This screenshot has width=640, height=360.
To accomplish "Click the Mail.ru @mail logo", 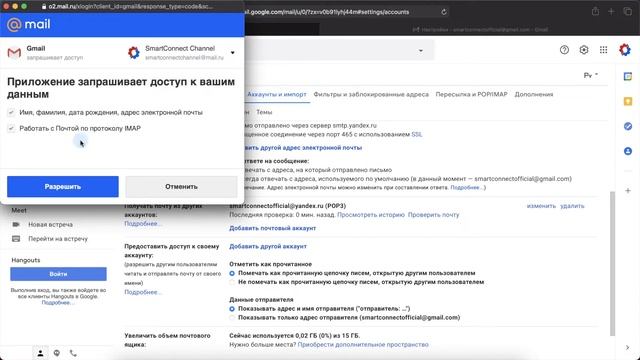I will click(x=29, y=24).
